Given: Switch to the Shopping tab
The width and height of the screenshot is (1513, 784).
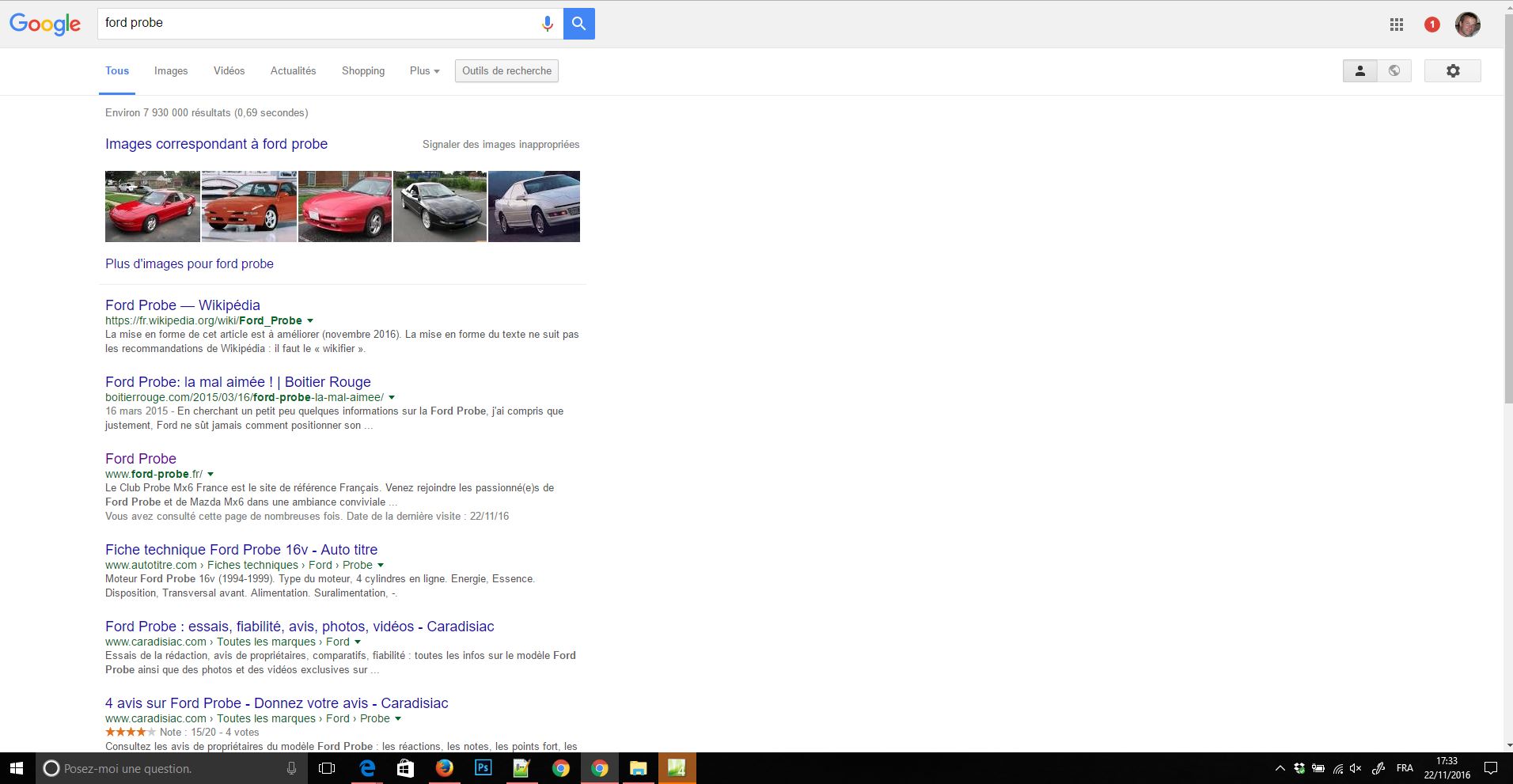Looking at the screenshot, I should [363, 70].
